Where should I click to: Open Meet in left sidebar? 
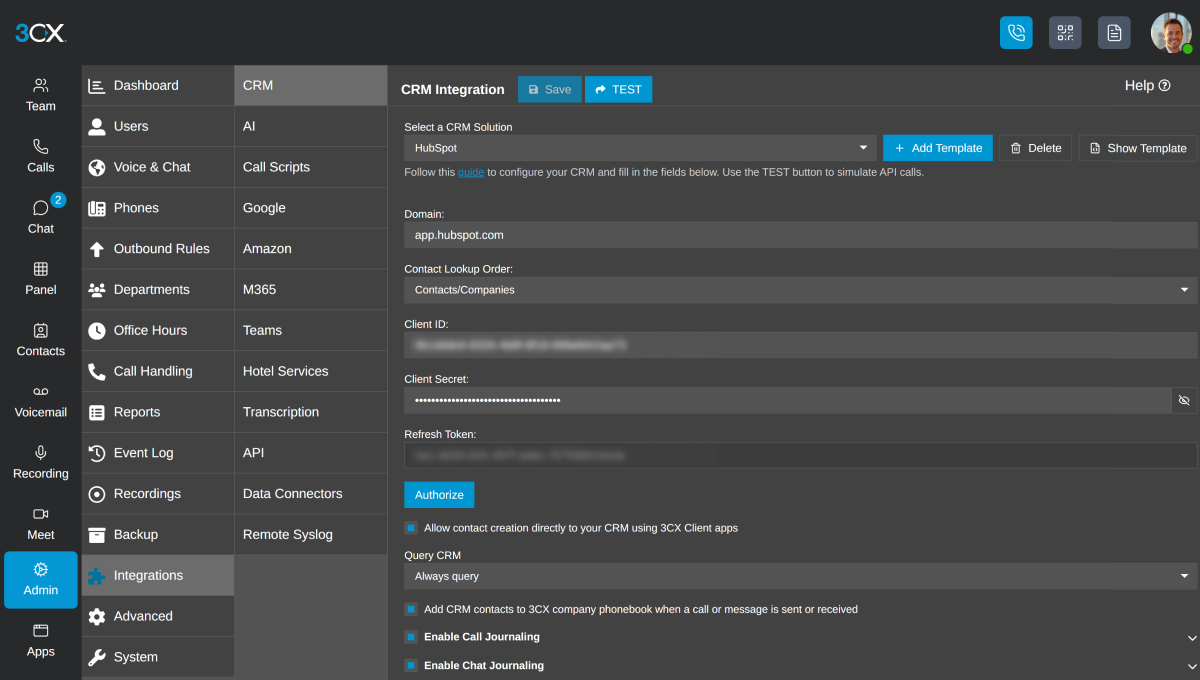point(41,522)
